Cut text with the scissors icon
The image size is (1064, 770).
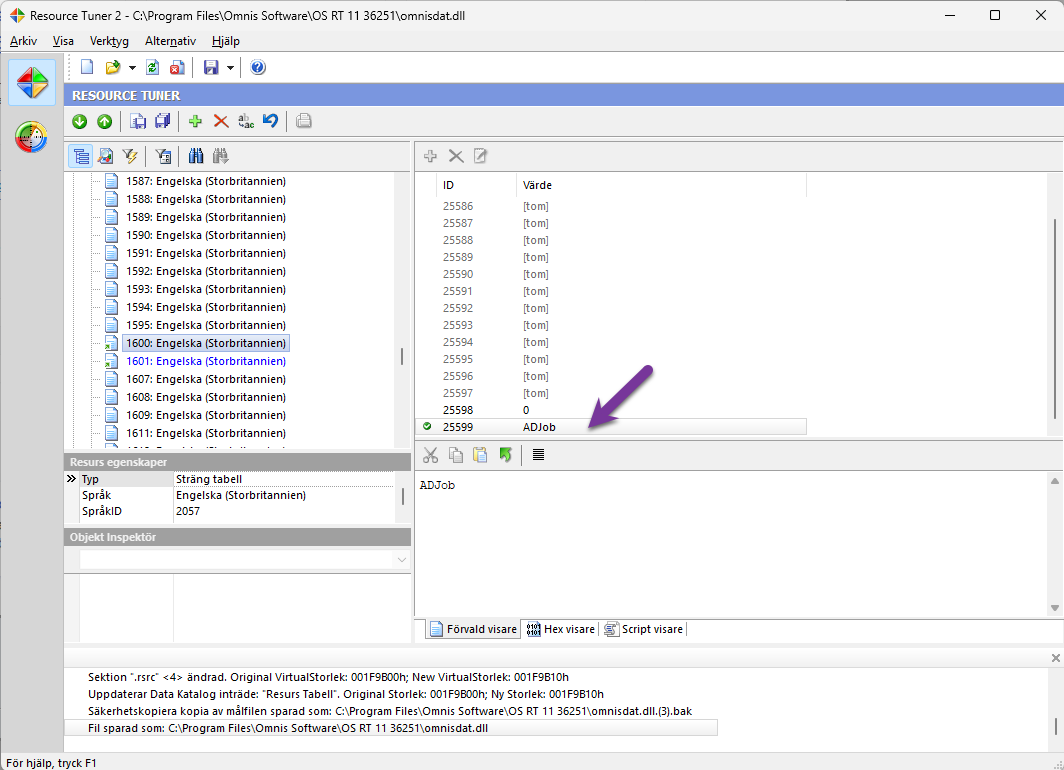pyautogui.click(x=430, y=455)
